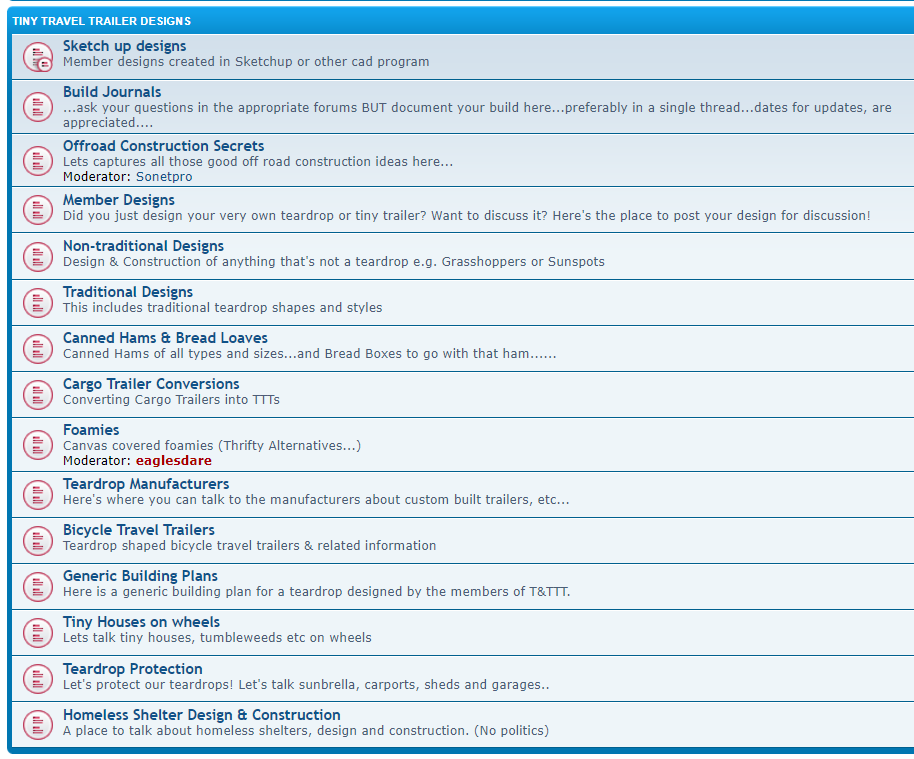Click the Tiny Travel Trailer Designs category header
Image resolution: width=914 pixels, height=759 pixels.
(x=101, y=21)
